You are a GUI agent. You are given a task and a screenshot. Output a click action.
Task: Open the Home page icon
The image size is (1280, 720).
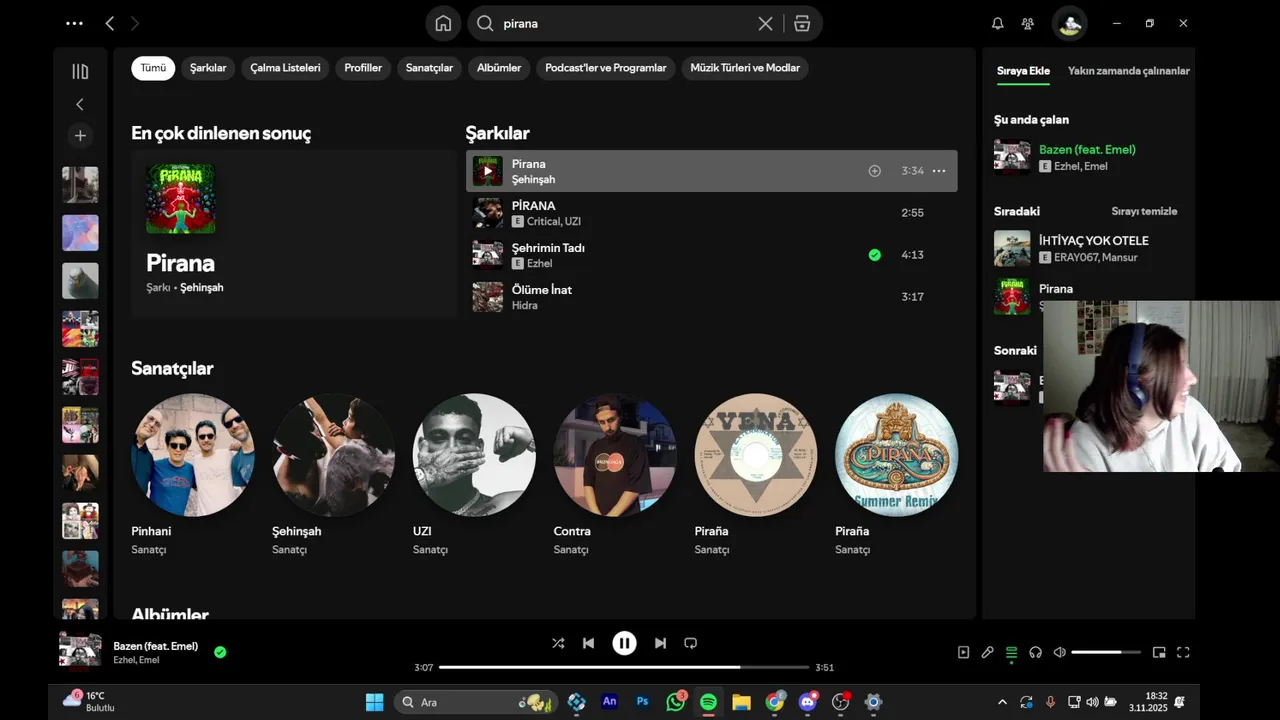coord(443,23)
